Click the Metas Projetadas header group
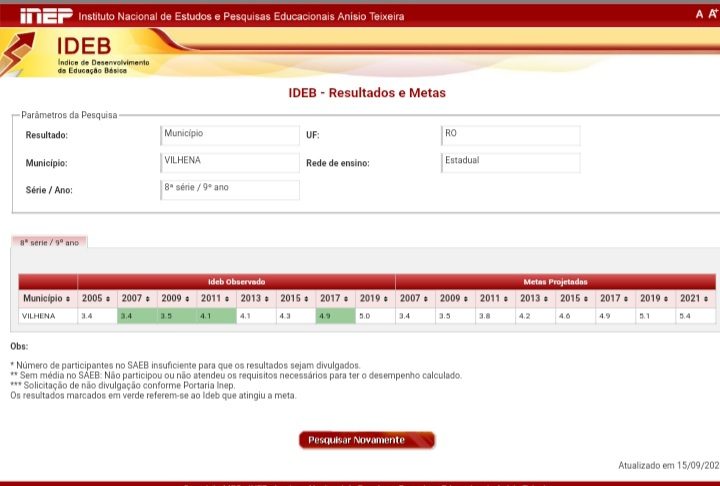This screenshot has height=486, width=720. click(555, 282)
